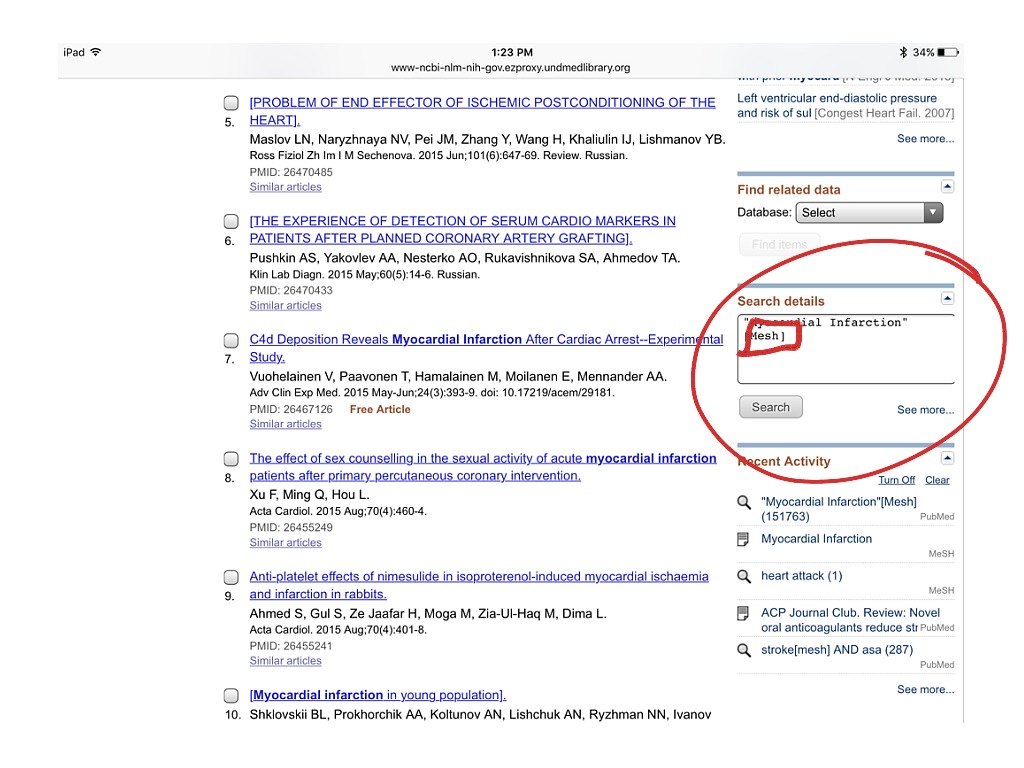1024x768 pixels.
Task: Tap the 1:23 PM clock
Action: point(512,52)
